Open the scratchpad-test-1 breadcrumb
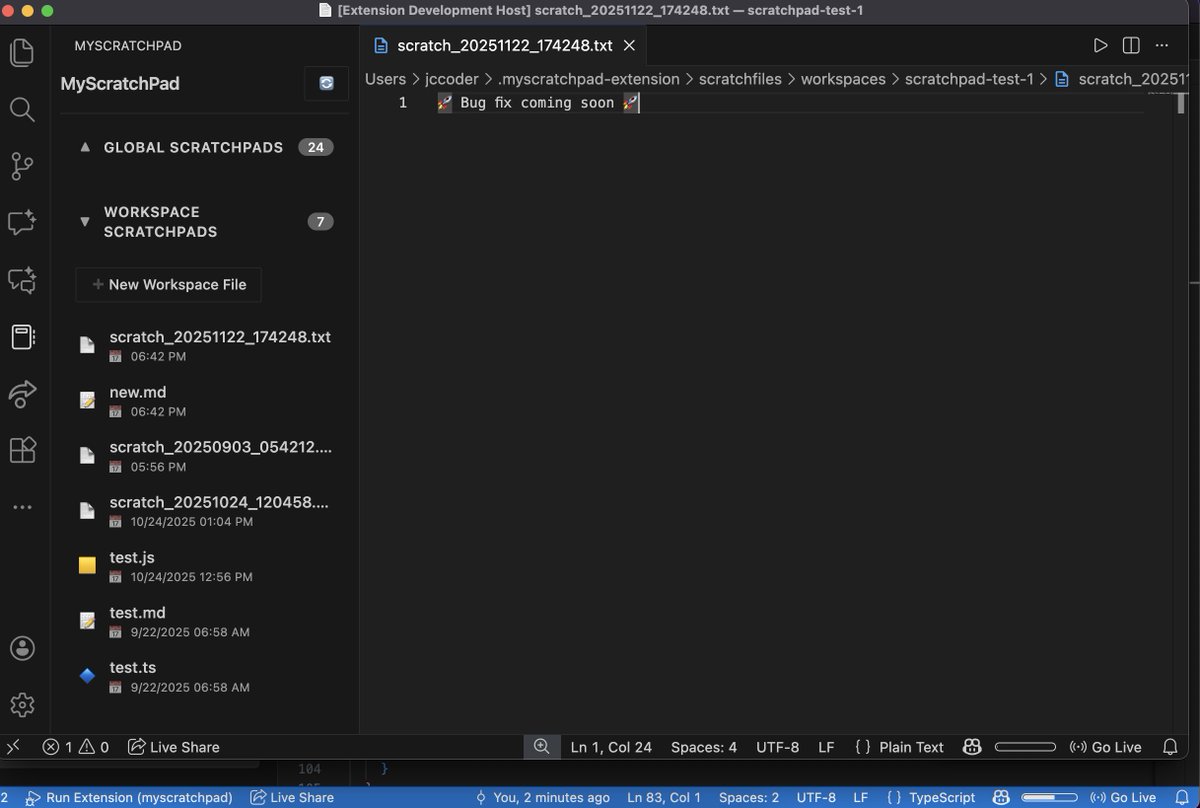The width and height of the screenshot is (1200, 808). 969,79
